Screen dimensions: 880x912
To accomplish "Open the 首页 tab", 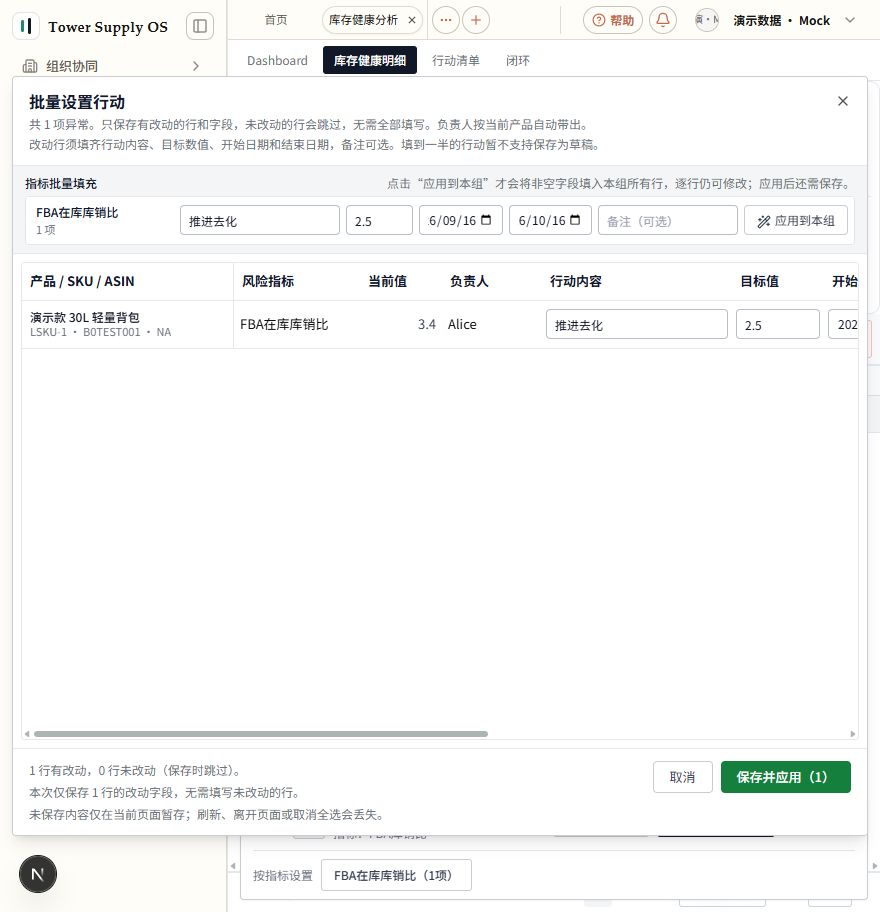I will coord(276,20).
